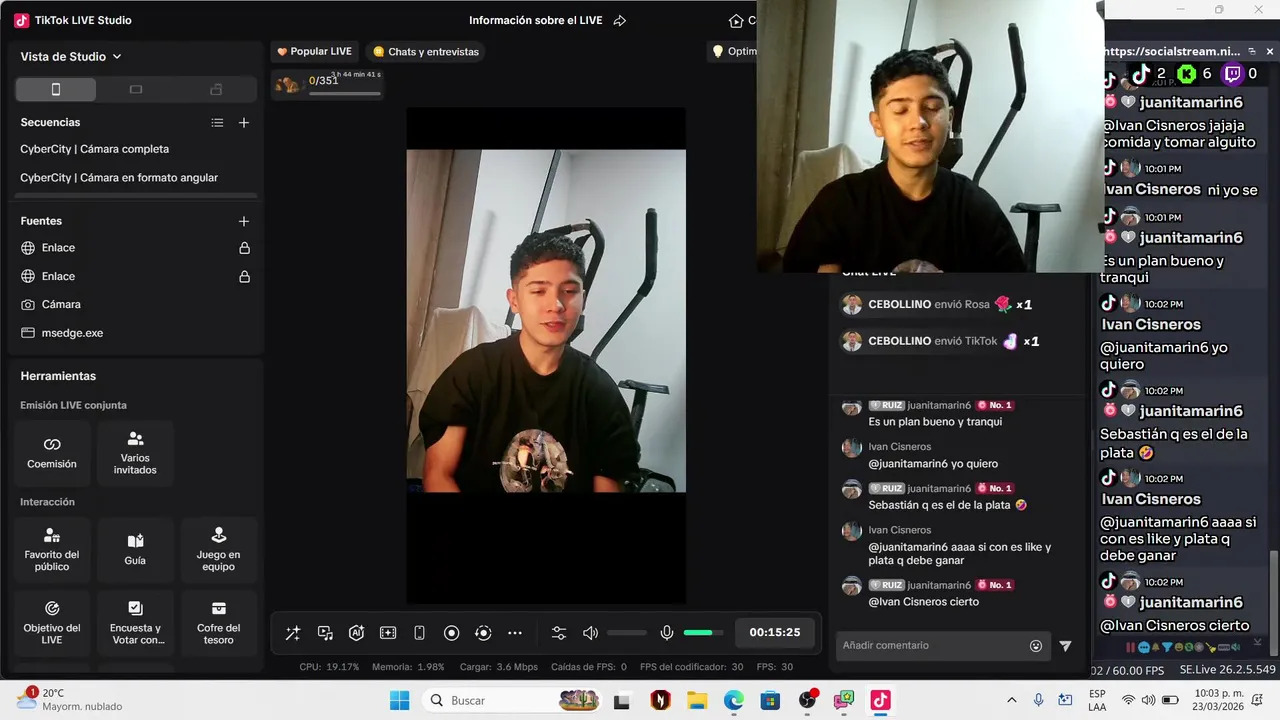Click CEBOLLINO envió TikTok gift message
This screenshot has width=1280, height=720.
click(940, 341)
